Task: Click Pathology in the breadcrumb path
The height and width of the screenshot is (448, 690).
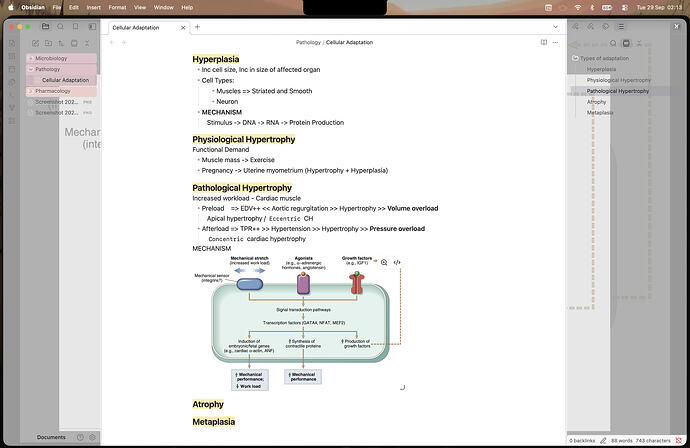Action: tap(308, 42)
